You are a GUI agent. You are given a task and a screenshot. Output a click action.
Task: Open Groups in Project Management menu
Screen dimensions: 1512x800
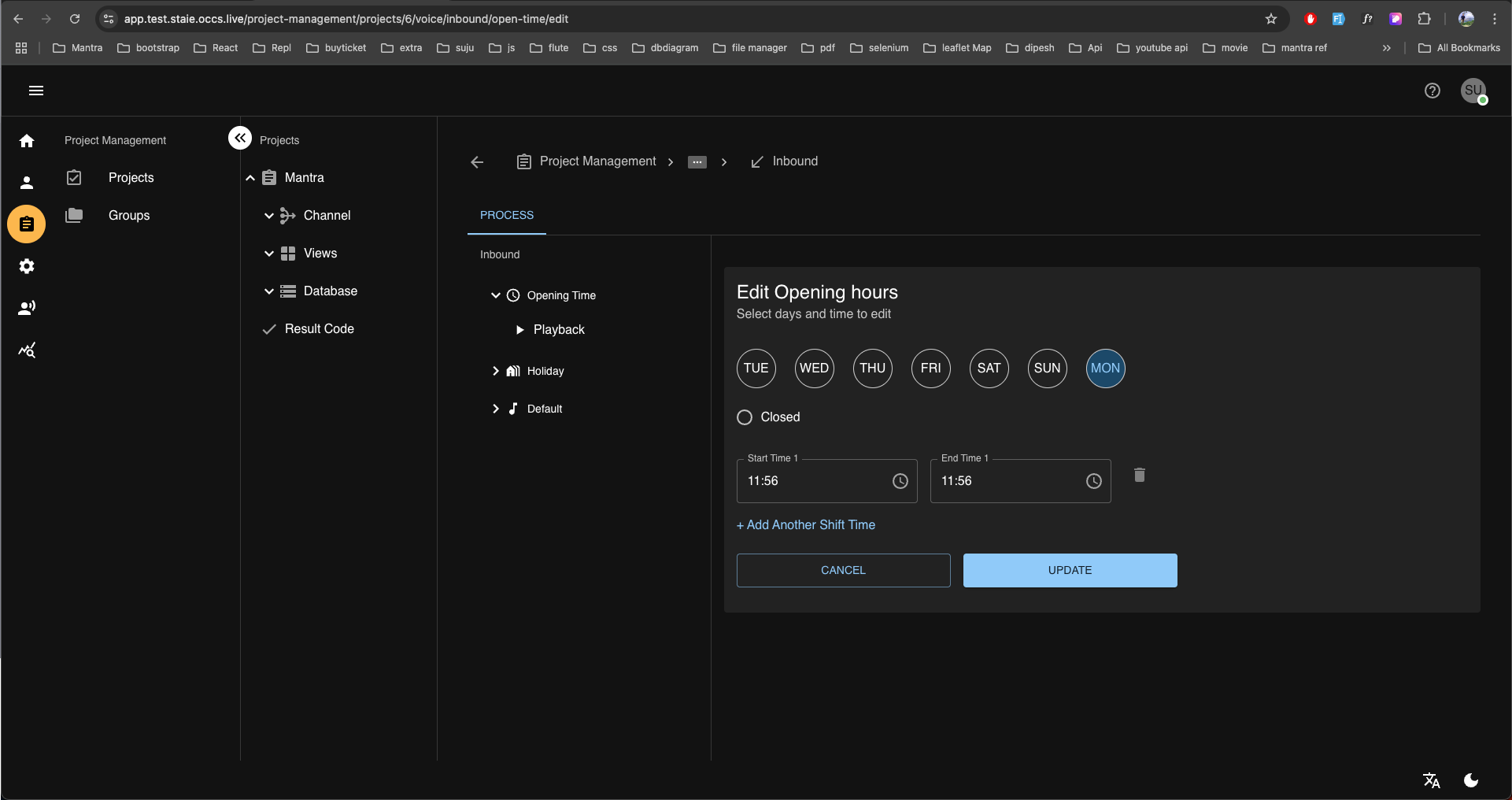pyautogui.click(x=128, y=216)
